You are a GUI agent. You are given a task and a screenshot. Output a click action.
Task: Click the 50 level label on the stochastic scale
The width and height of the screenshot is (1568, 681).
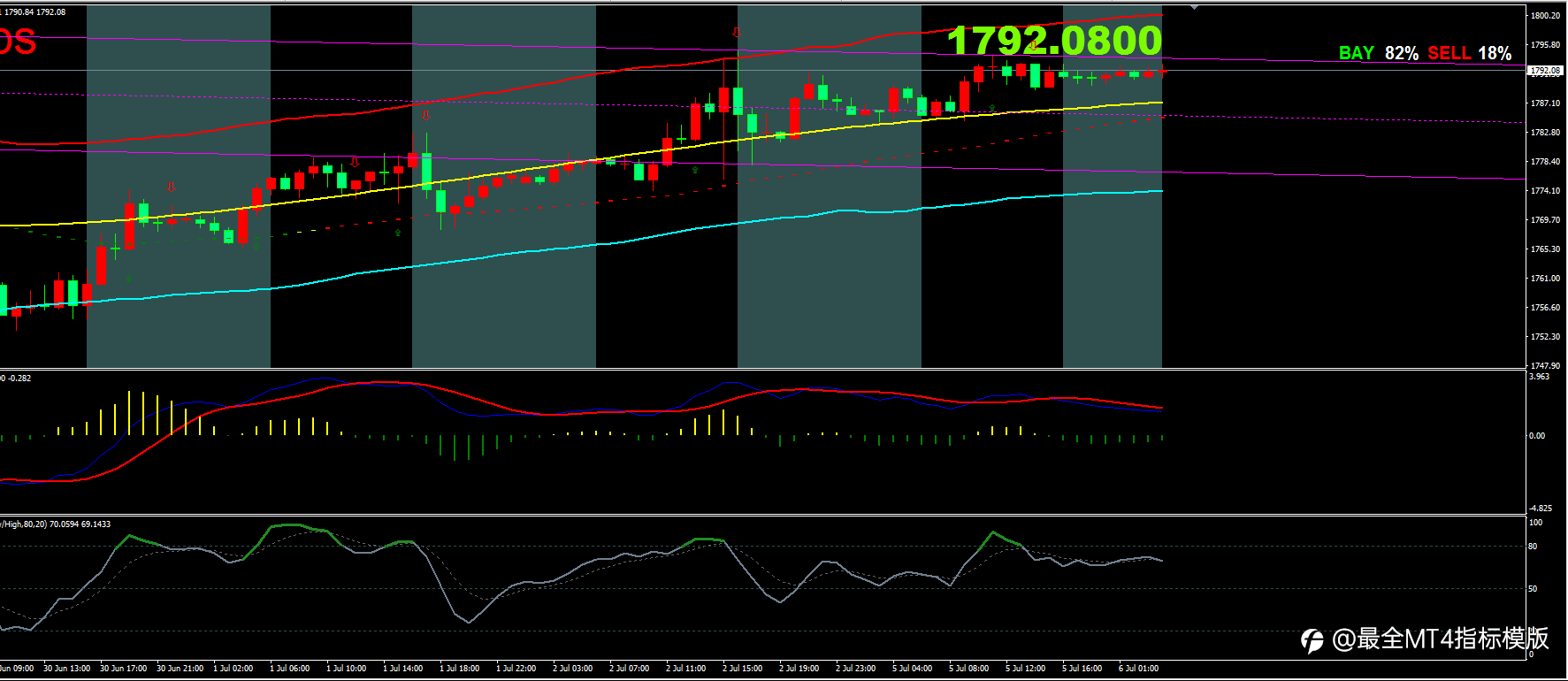(x=1534, y=589)
